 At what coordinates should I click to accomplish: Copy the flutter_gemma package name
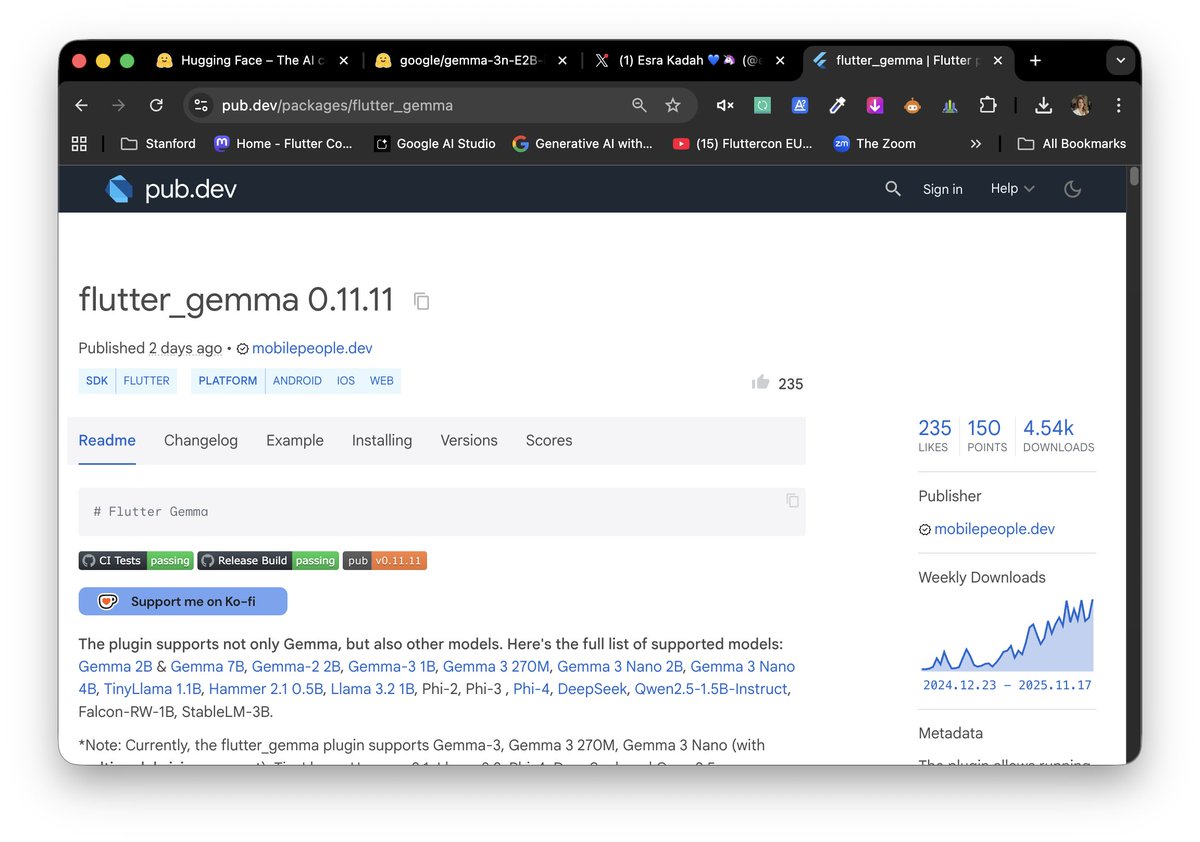click(x=420, y=301)
